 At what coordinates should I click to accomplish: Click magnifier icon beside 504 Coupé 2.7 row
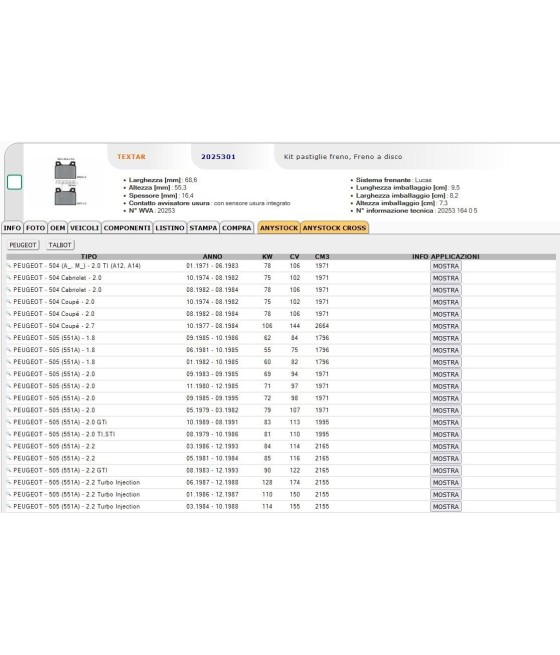pyautogui.click(x=9, y=326)
